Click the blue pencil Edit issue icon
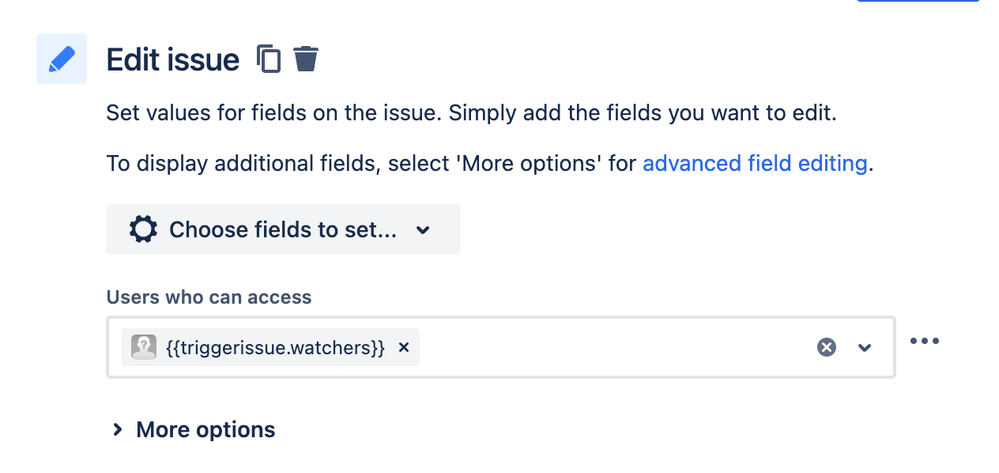The height and width of the screenshot is (473, 999). [61, 59]
